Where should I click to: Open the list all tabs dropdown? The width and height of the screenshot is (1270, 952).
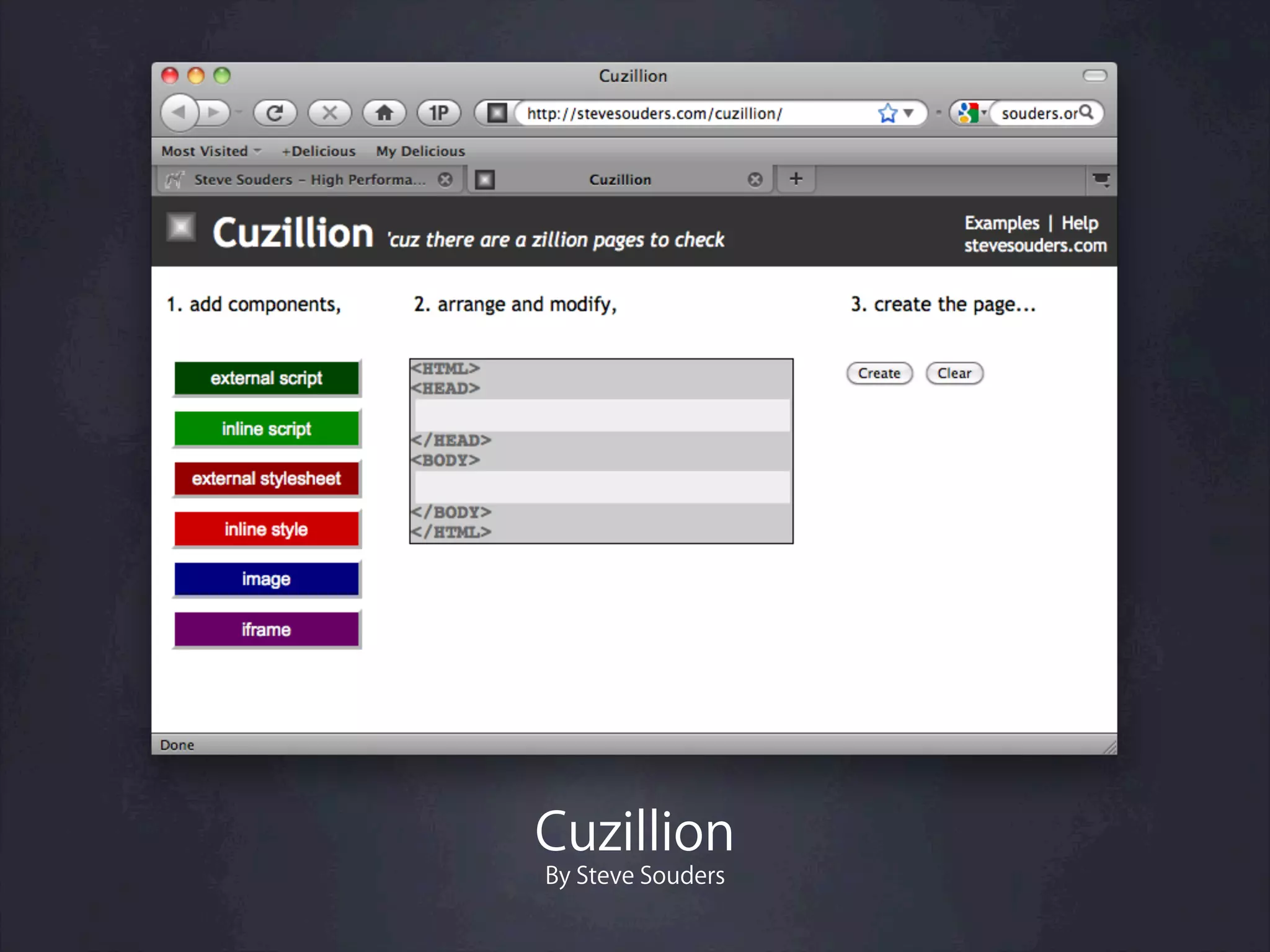click(x=1101, y=180)
